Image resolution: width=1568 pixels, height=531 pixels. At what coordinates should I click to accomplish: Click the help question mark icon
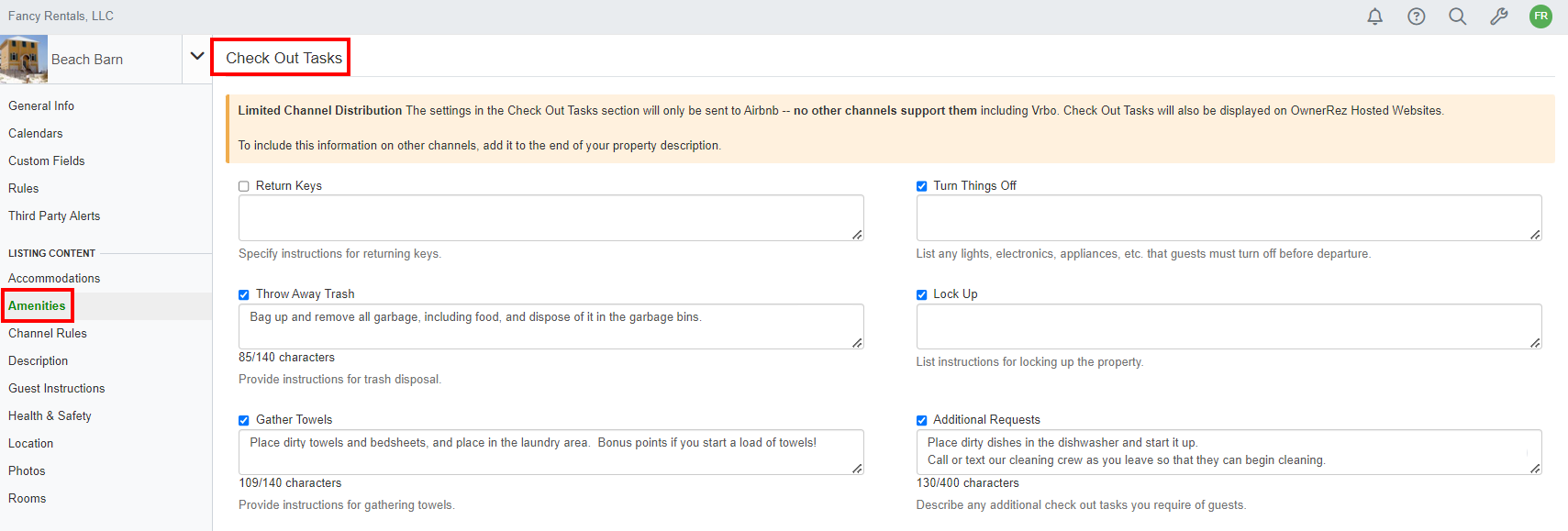pyautogui.click(x=1416, y=17)
